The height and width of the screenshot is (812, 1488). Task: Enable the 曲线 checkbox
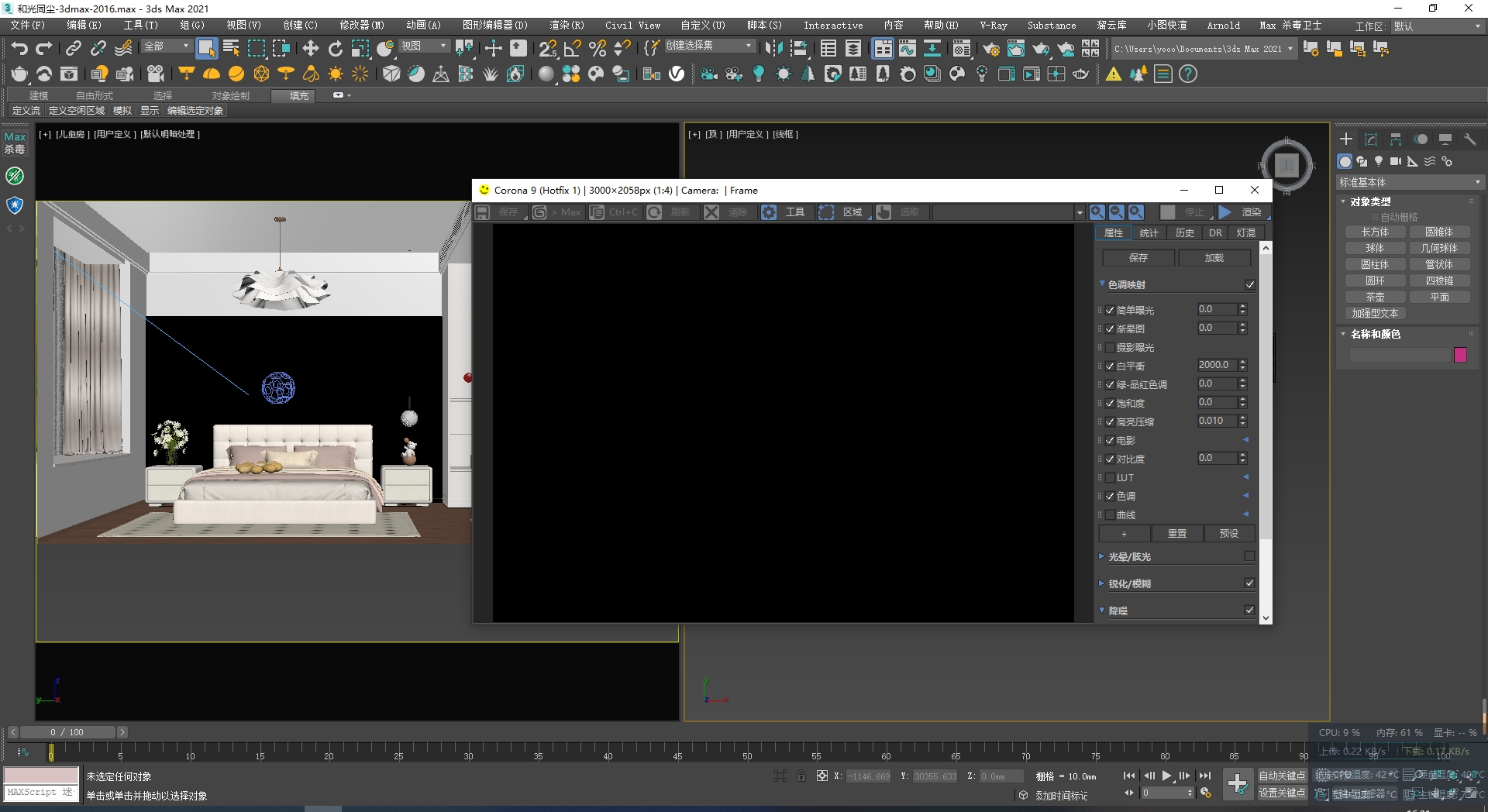tap(1110, 514)
